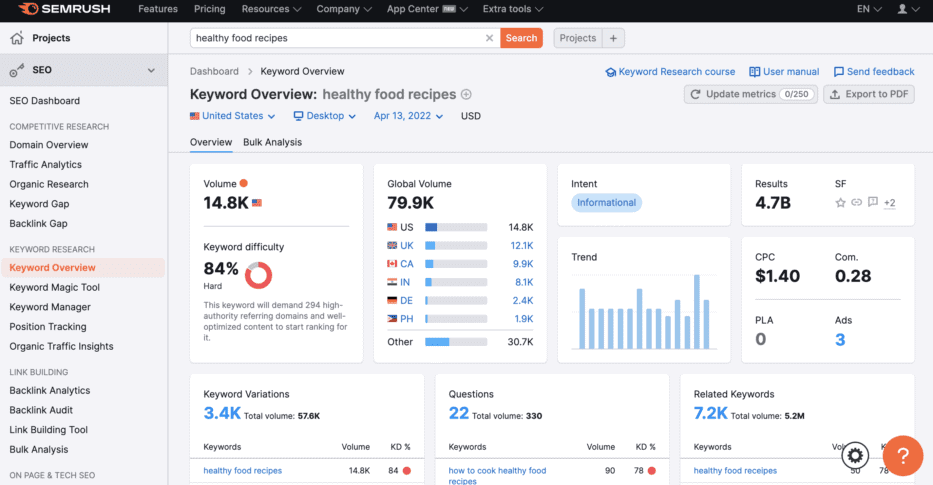
Task: Click the orange Volume info dot
Action: point(243,183)
